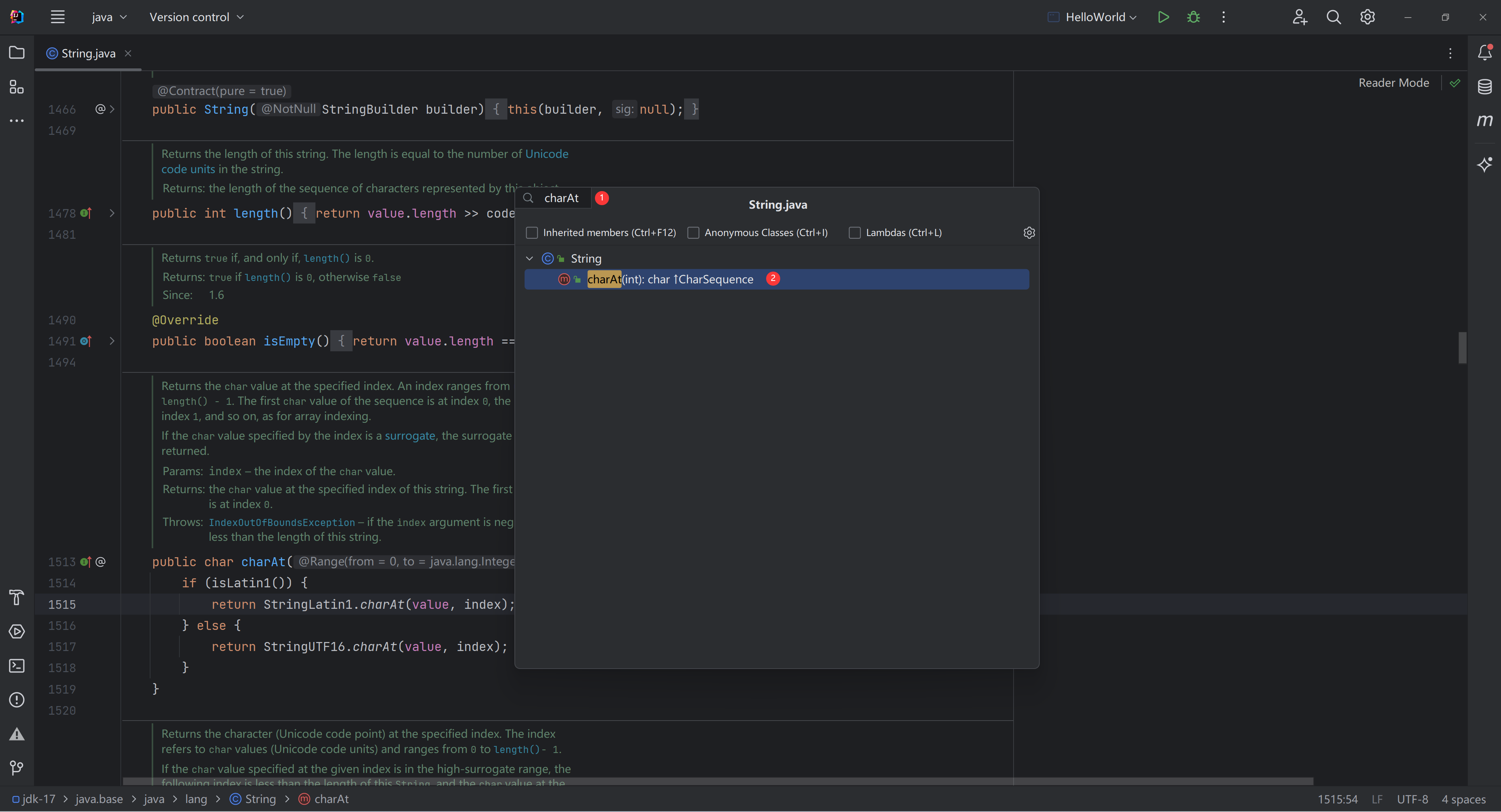1501x812 pixels.
Task: Click the horizontal editor scrollbar
Action: coord(718,781)
